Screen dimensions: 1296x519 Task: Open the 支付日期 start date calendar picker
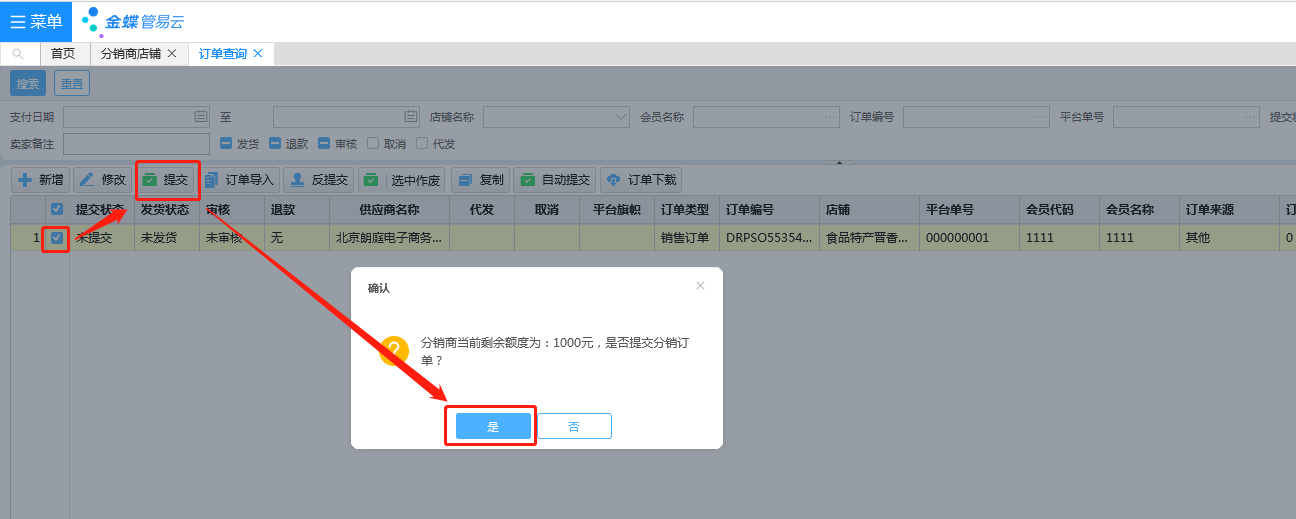pos(200,117)
